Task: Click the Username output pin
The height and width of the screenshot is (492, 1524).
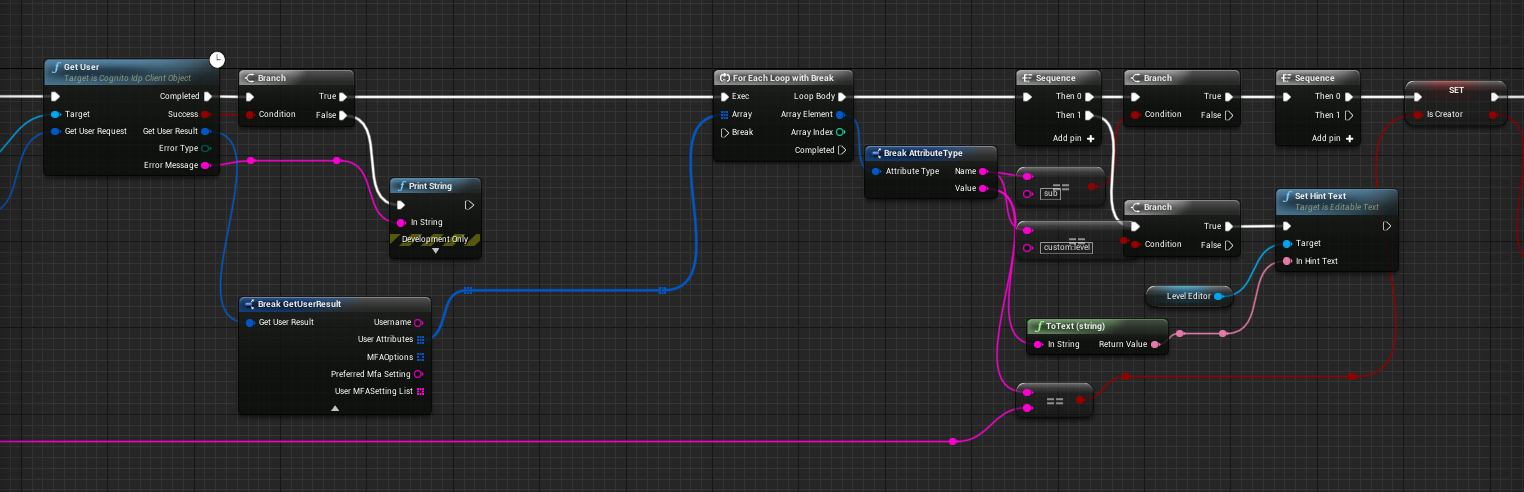Action: 419,322
